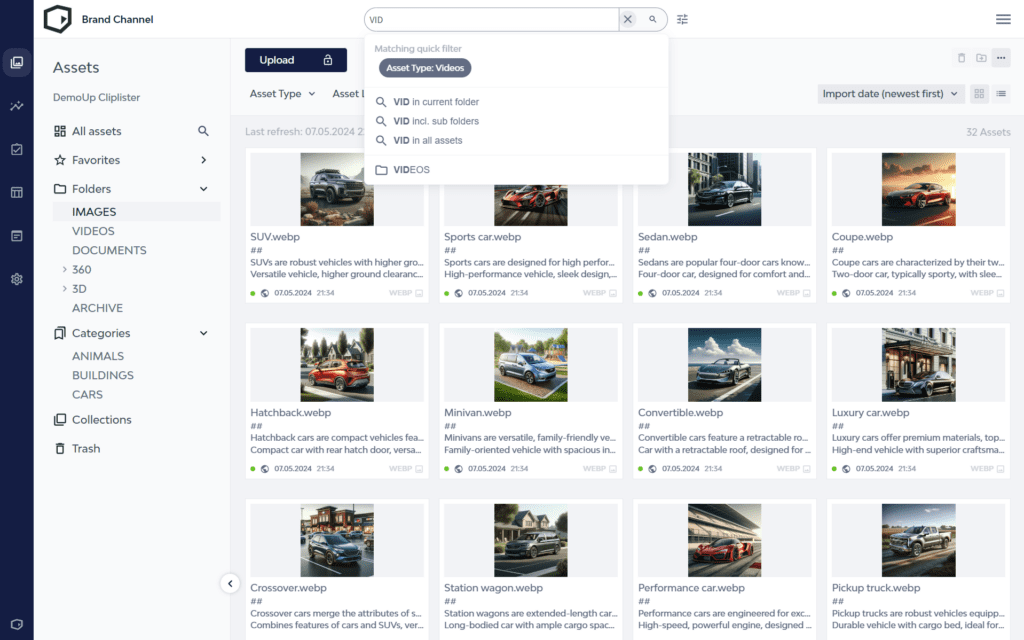This screenshot has width=1024, height=640.
Task: Open the Calendar icon in left sidebar
Action: pos(16,190)
